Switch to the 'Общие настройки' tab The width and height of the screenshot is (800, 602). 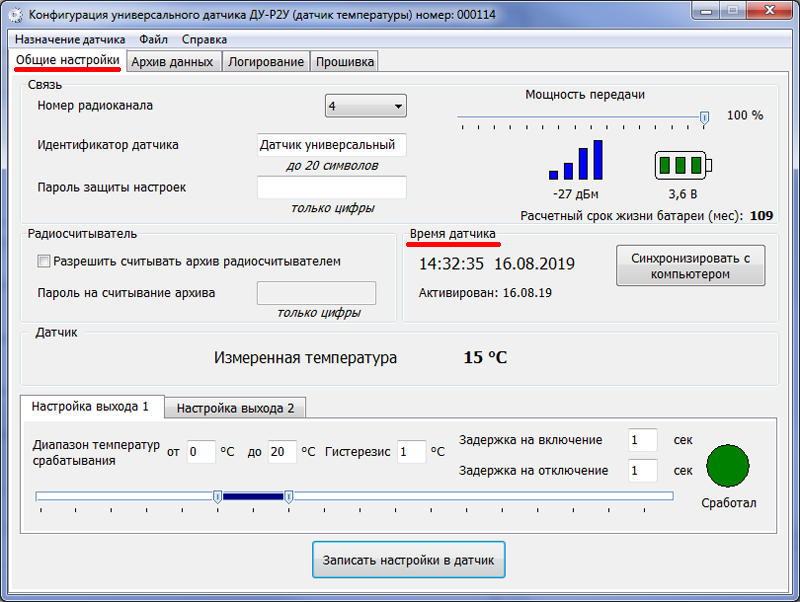[68, 60]
